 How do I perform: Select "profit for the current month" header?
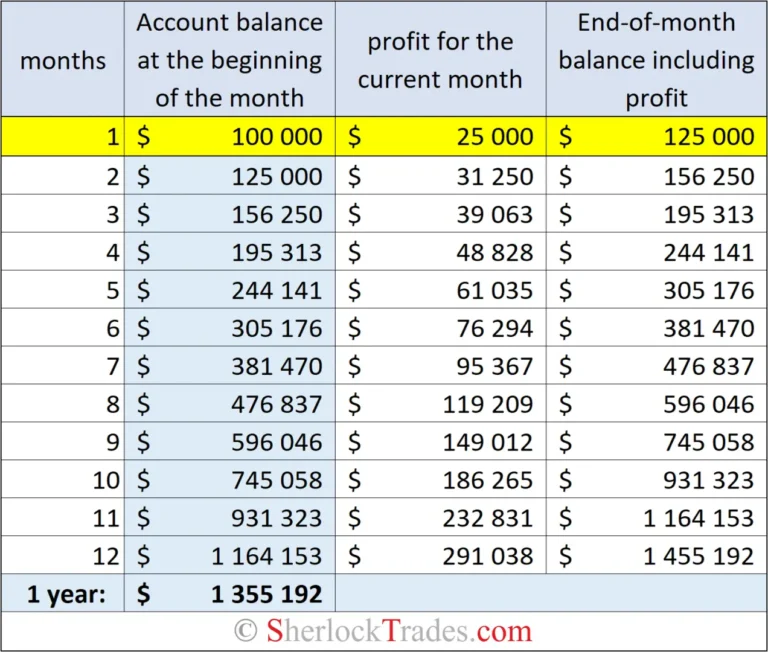(x=440, y=60)
